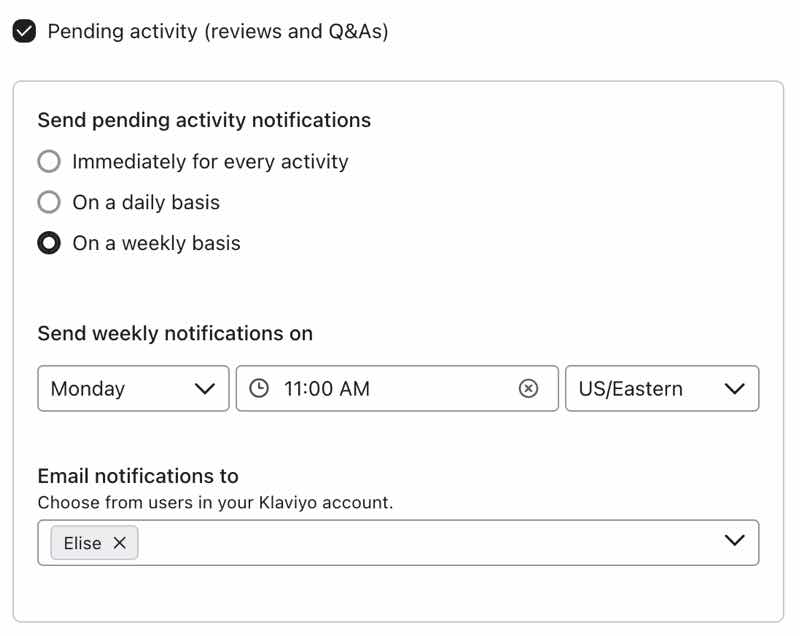Uncheck Pending activity (reviews and Q&As)

point(24,30)
